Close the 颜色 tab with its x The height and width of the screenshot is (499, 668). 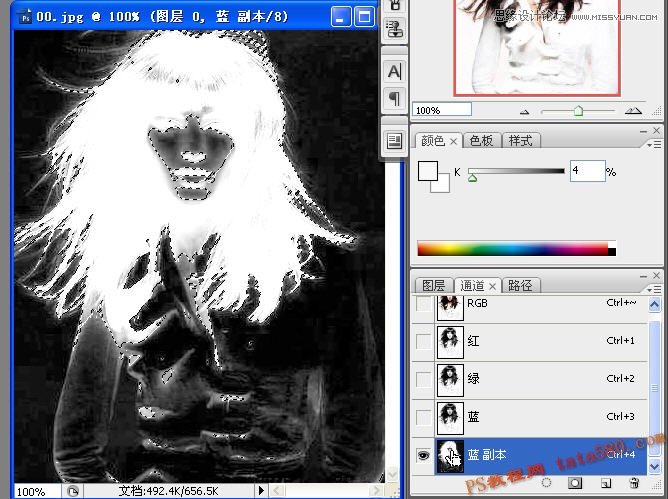pos(453,141)
